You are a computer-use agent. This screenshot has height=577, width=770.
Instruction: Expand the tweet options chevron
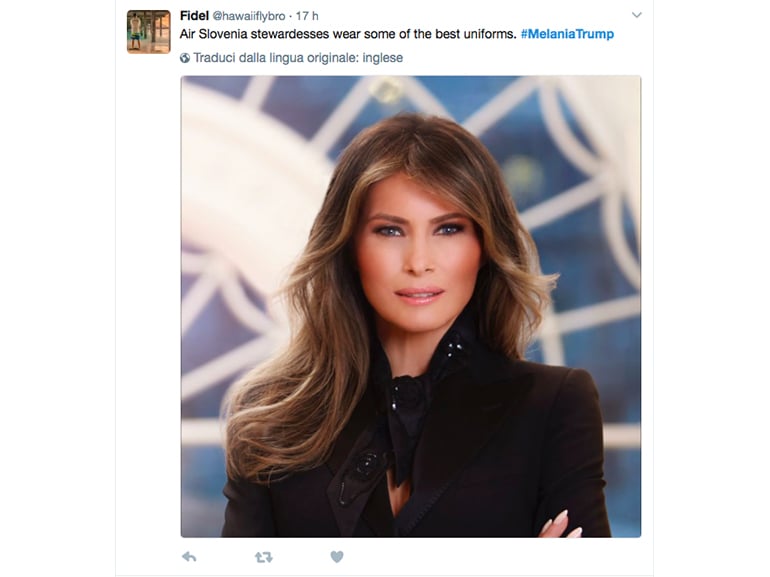pyautogui.click(x=637, y=16)
